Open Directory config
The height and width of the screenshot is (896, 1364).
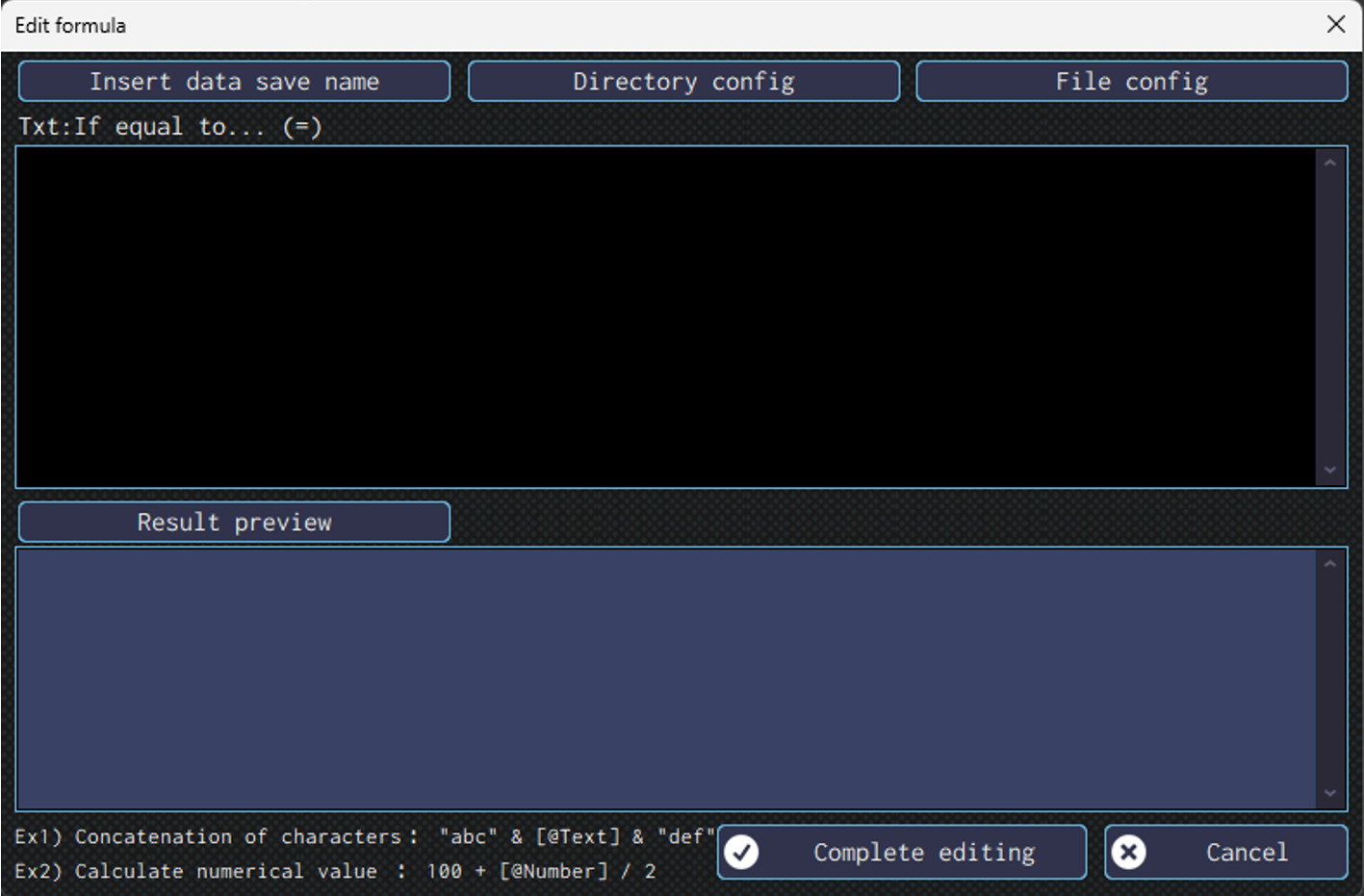(683, 82)
